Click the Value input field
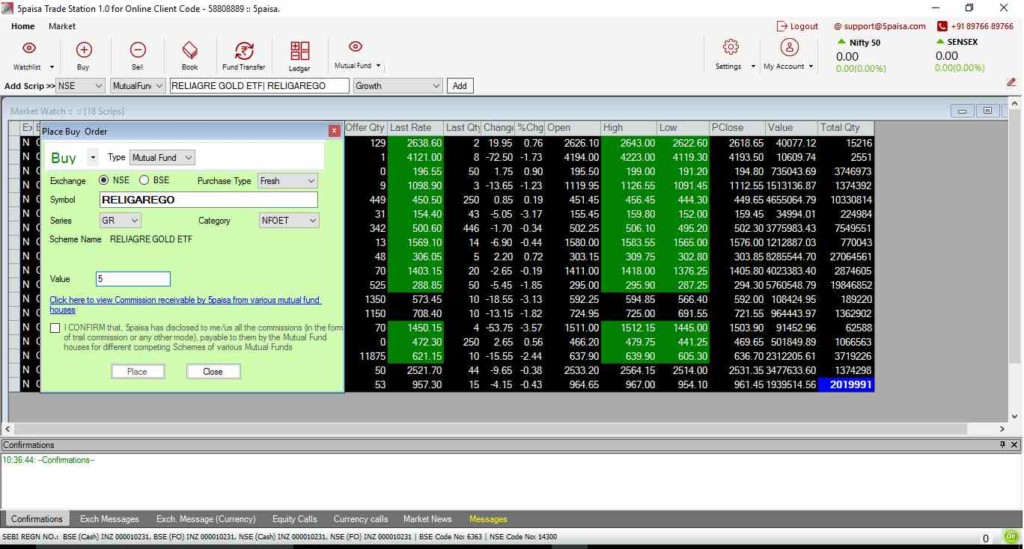The image size is (1024, 549). 133,279
